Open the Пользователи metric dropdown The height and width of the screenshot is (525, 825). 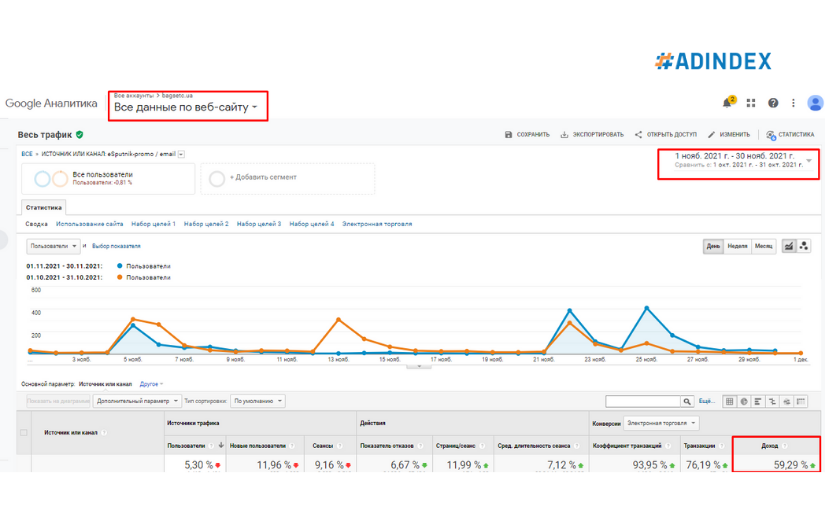pos(53,246)
